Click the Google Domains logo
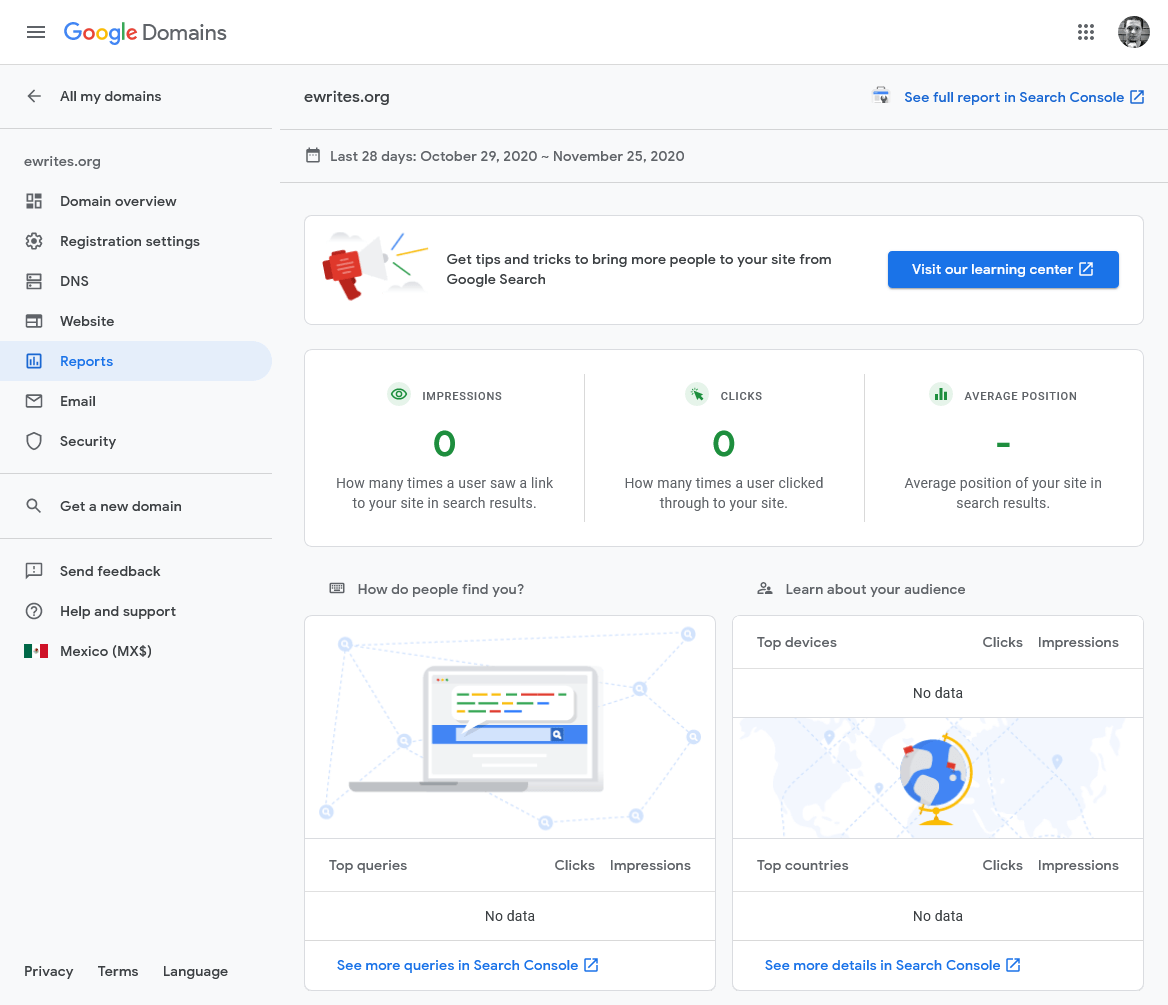The image size is (1168, 1005). [x=145, y=32]
